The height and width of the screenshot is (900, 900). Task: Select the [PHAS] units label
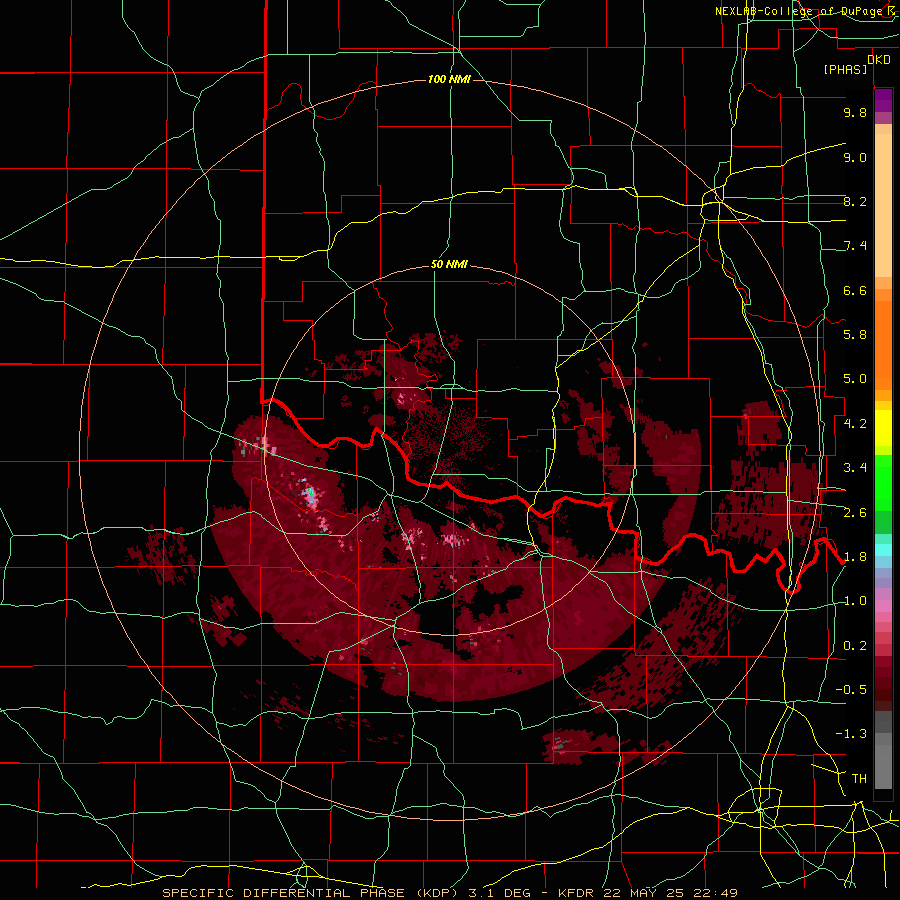click(845, 69)
